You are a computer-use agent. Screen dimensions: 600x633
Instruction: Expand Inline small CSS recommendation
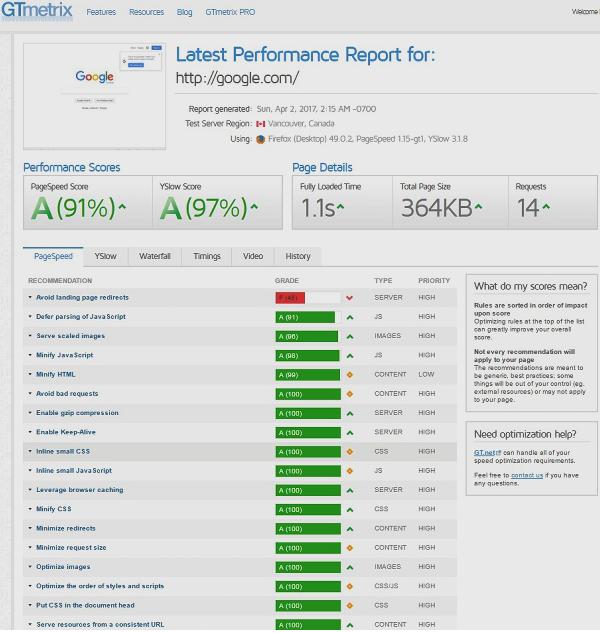(30, 451)
